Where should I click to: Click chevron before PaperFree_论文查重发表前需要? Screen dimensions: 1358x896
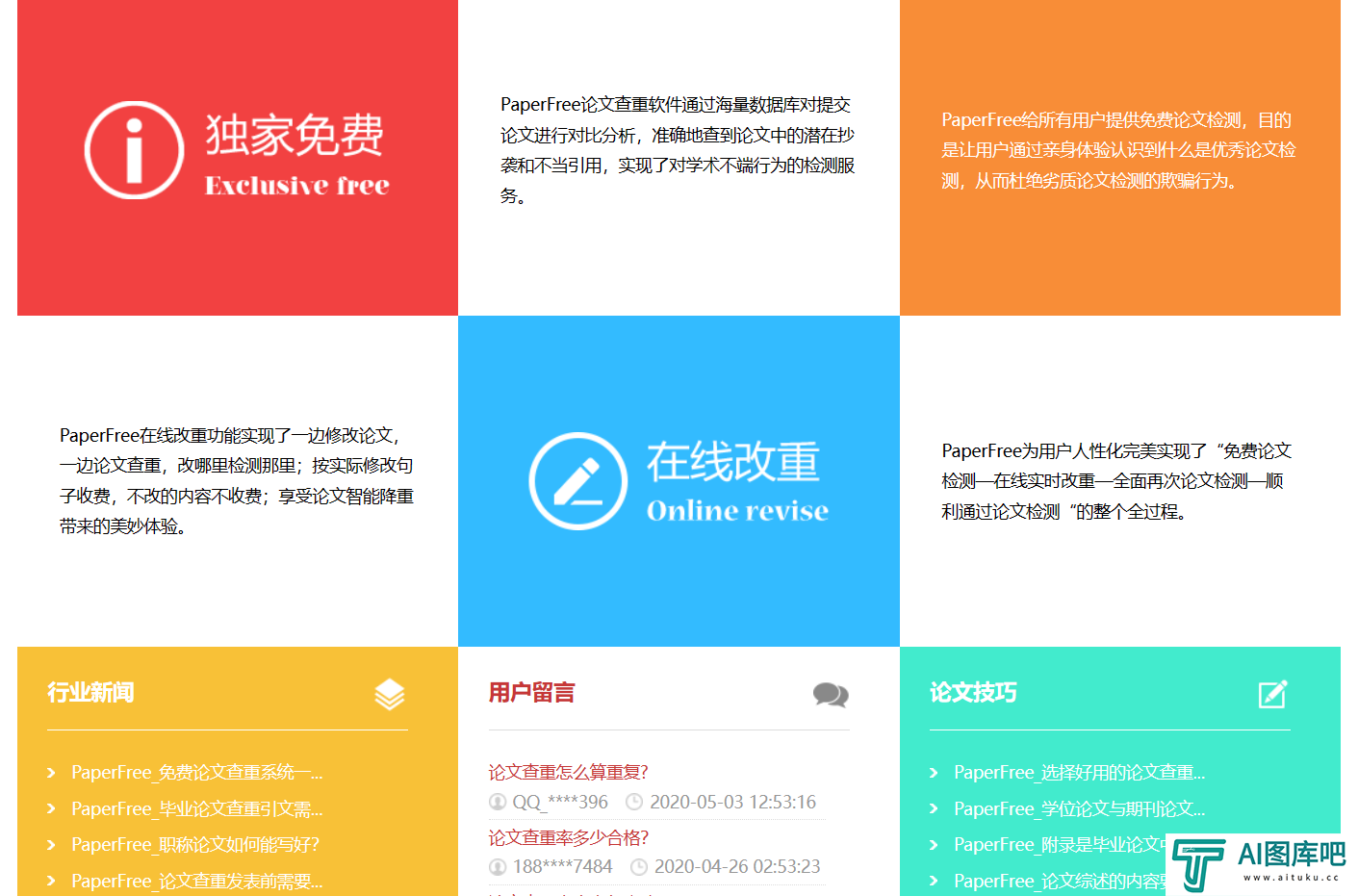(52, 882)
